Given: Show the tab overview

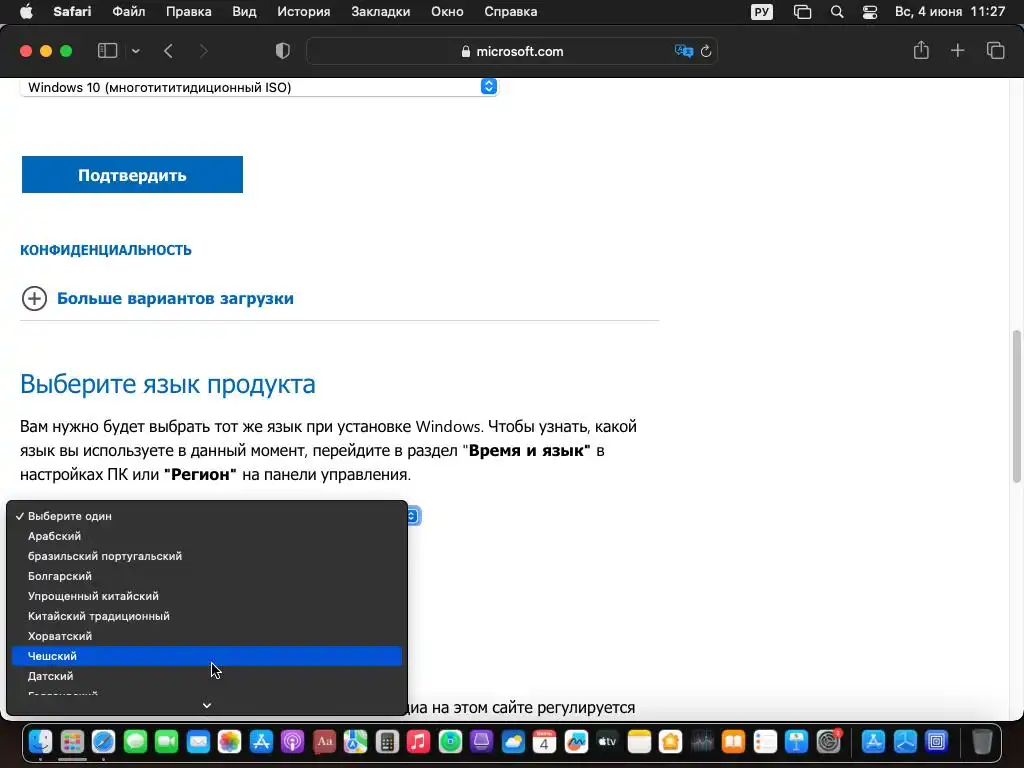Looking at the screenshot, I should tap(995, 50).
